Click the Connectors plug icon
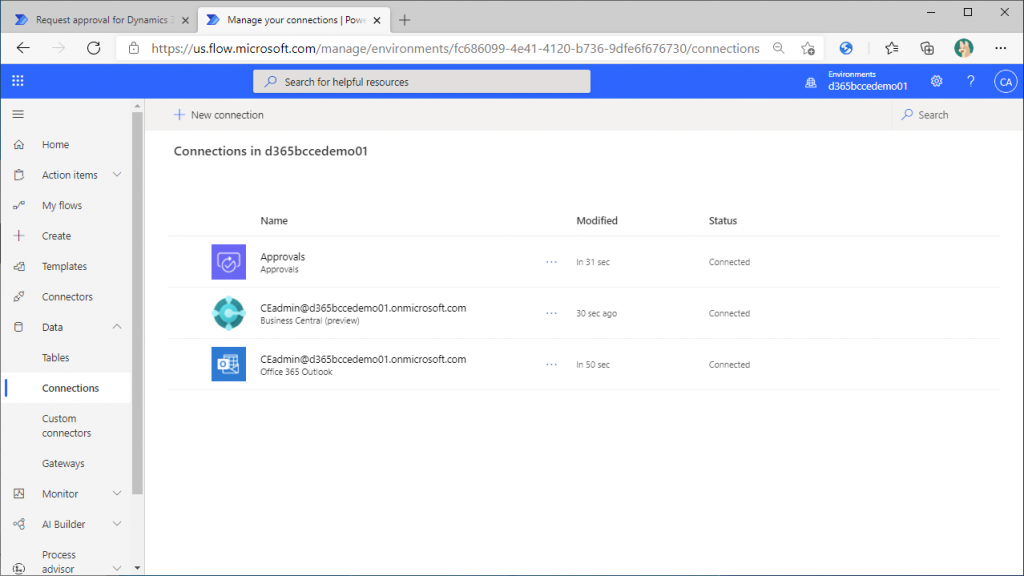The image size is (1024, 576). pos(19,296)
